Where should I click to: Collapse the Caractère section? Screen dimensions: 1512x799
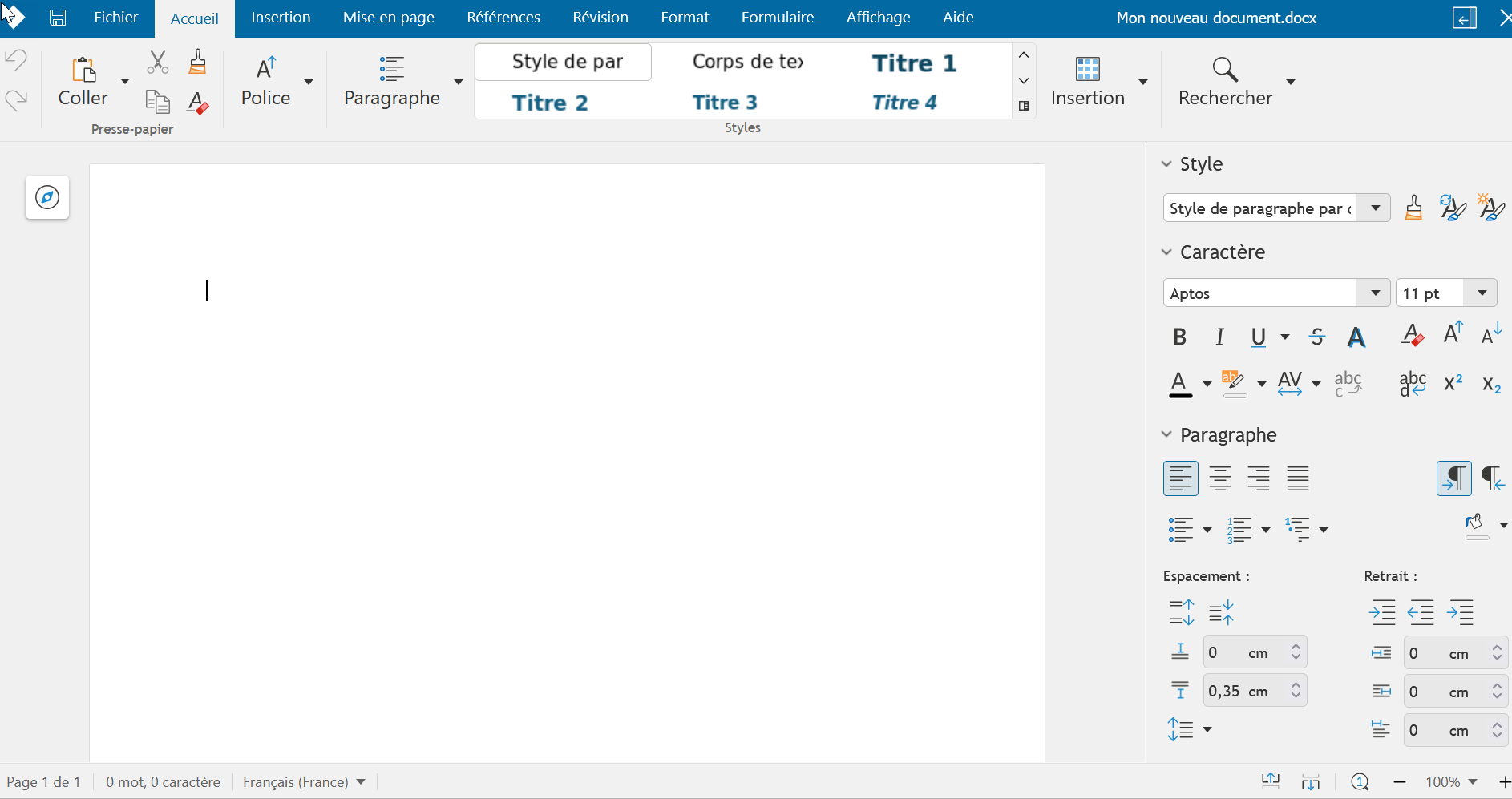(x=1166, y=252)
